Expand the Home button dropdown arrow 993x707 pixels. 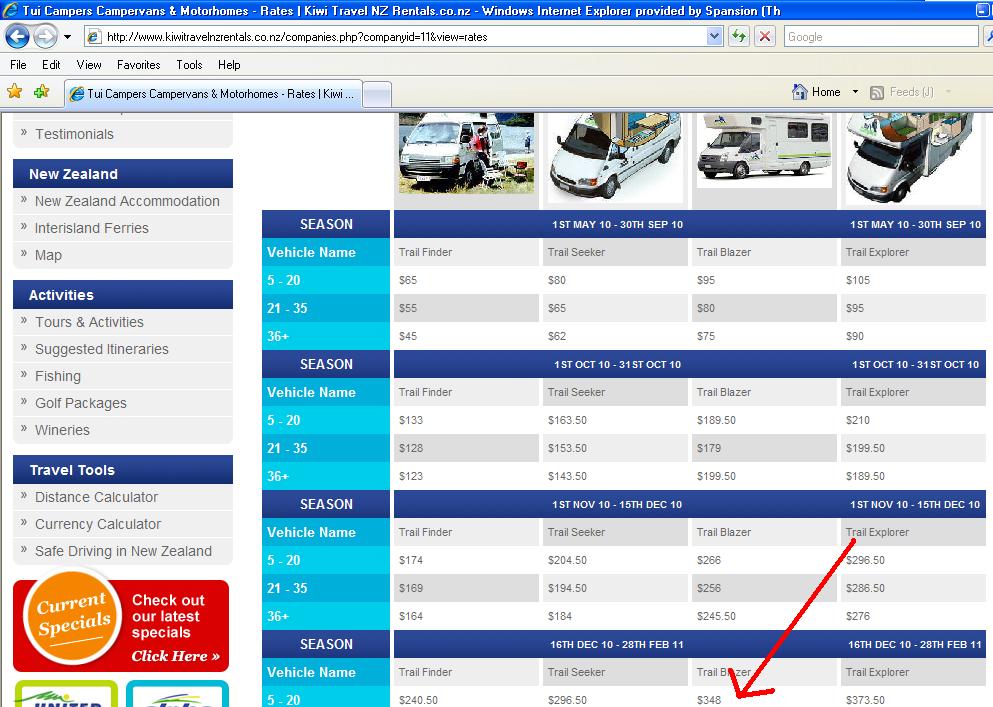coord(855,92)
